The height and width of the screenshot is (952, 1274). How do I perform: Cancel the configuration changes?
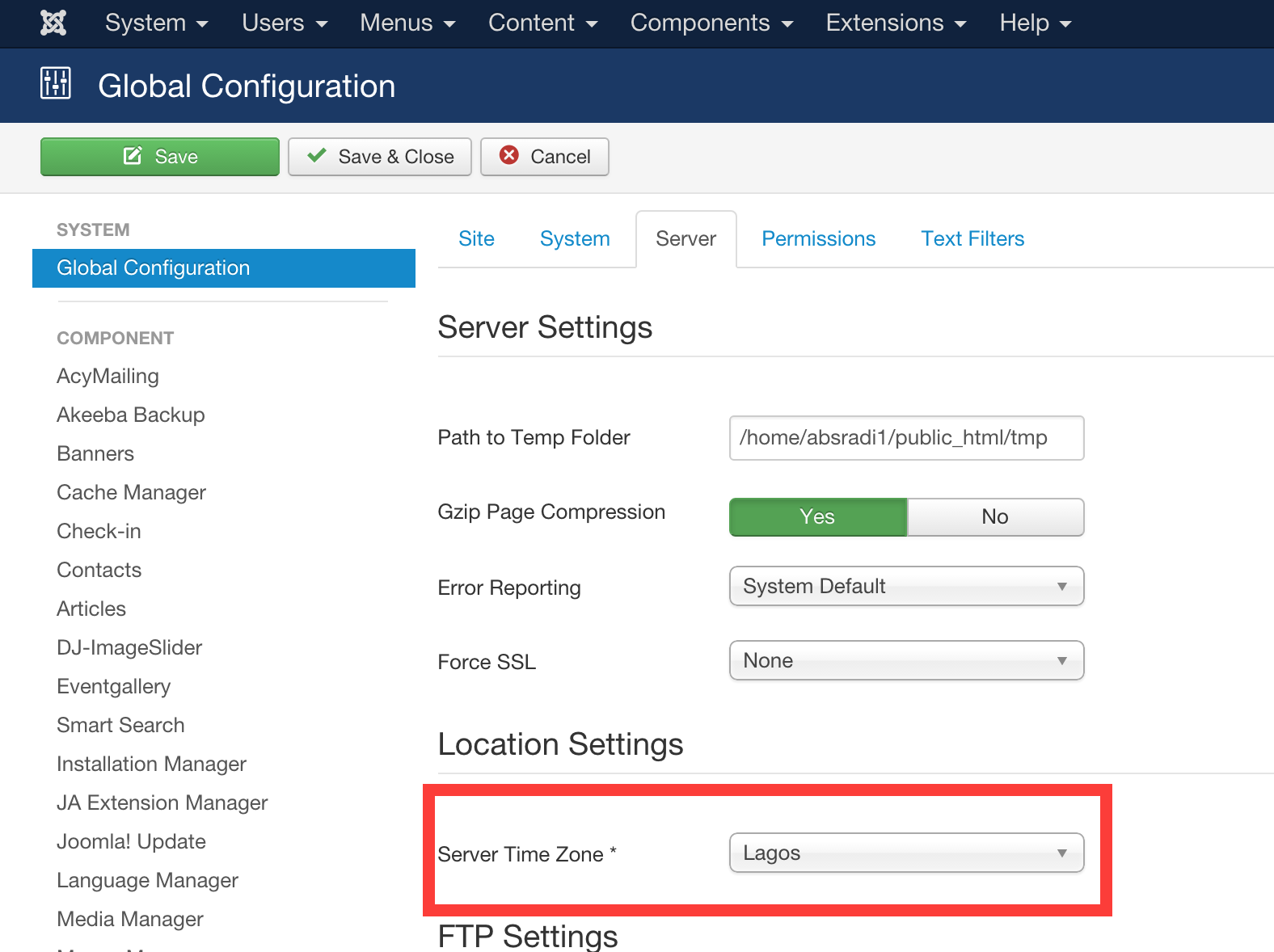(545, 157)
